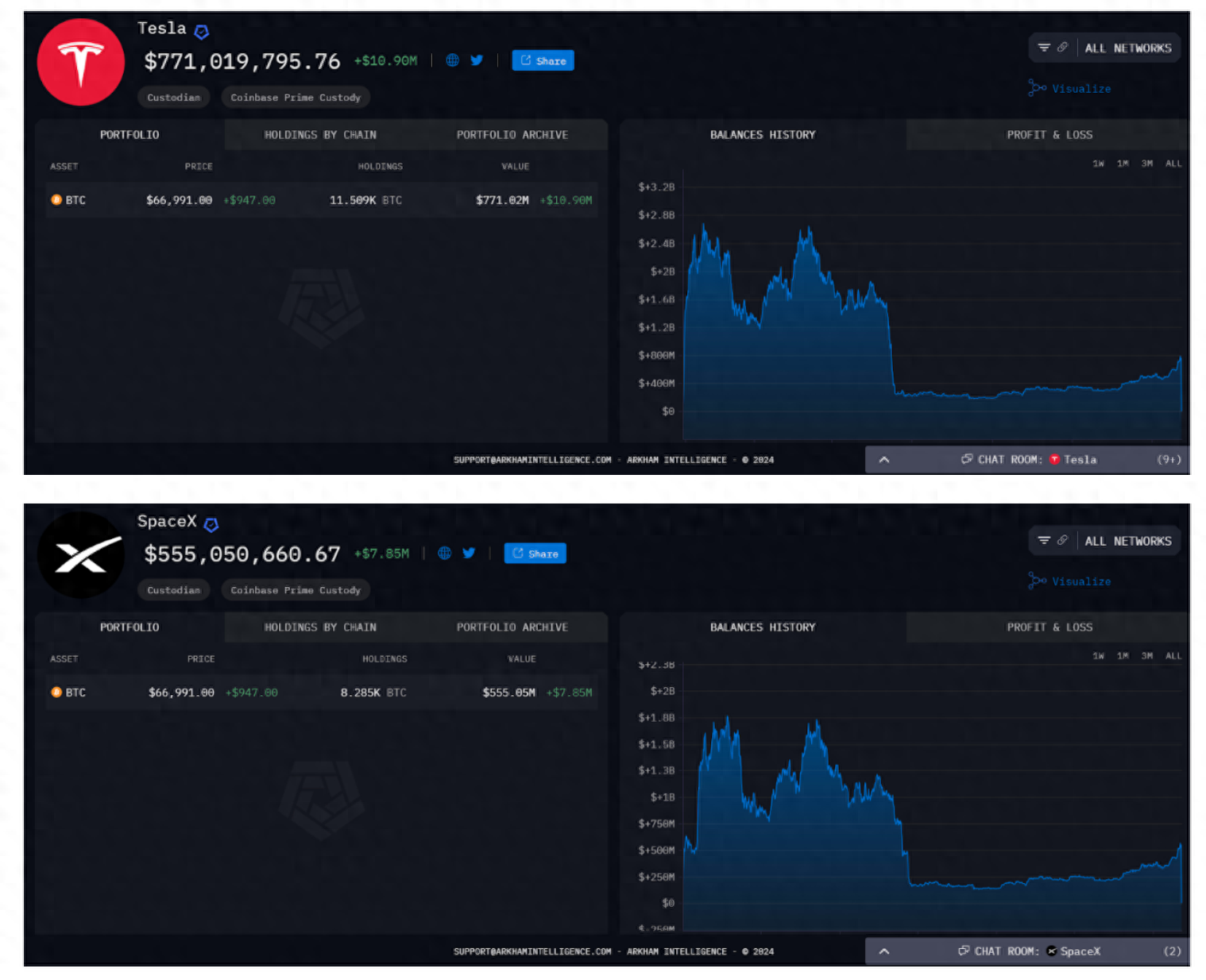Click Tesla holdings value 11.509K BTC
The height and width of the screenshot is (980, 1206).
click(x=365, y=200)
